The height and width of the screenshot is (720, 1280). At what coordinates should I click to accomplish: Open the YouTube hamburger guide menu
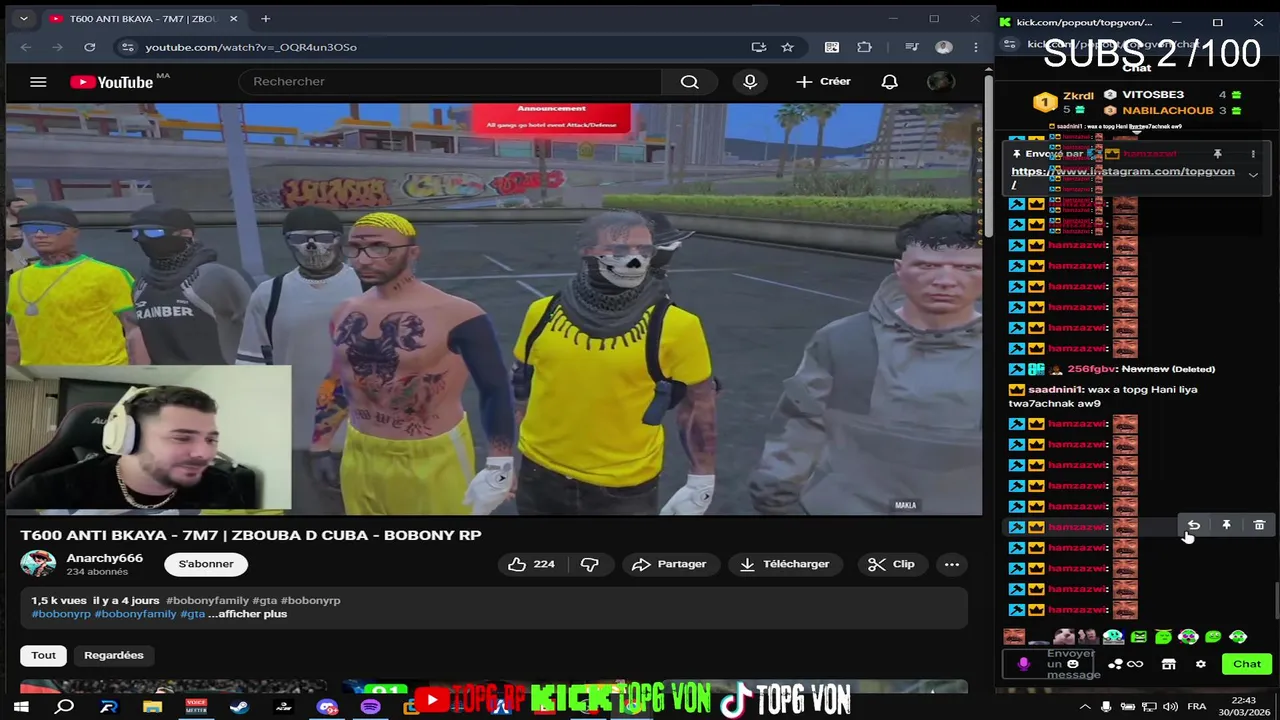click(38, 82)
